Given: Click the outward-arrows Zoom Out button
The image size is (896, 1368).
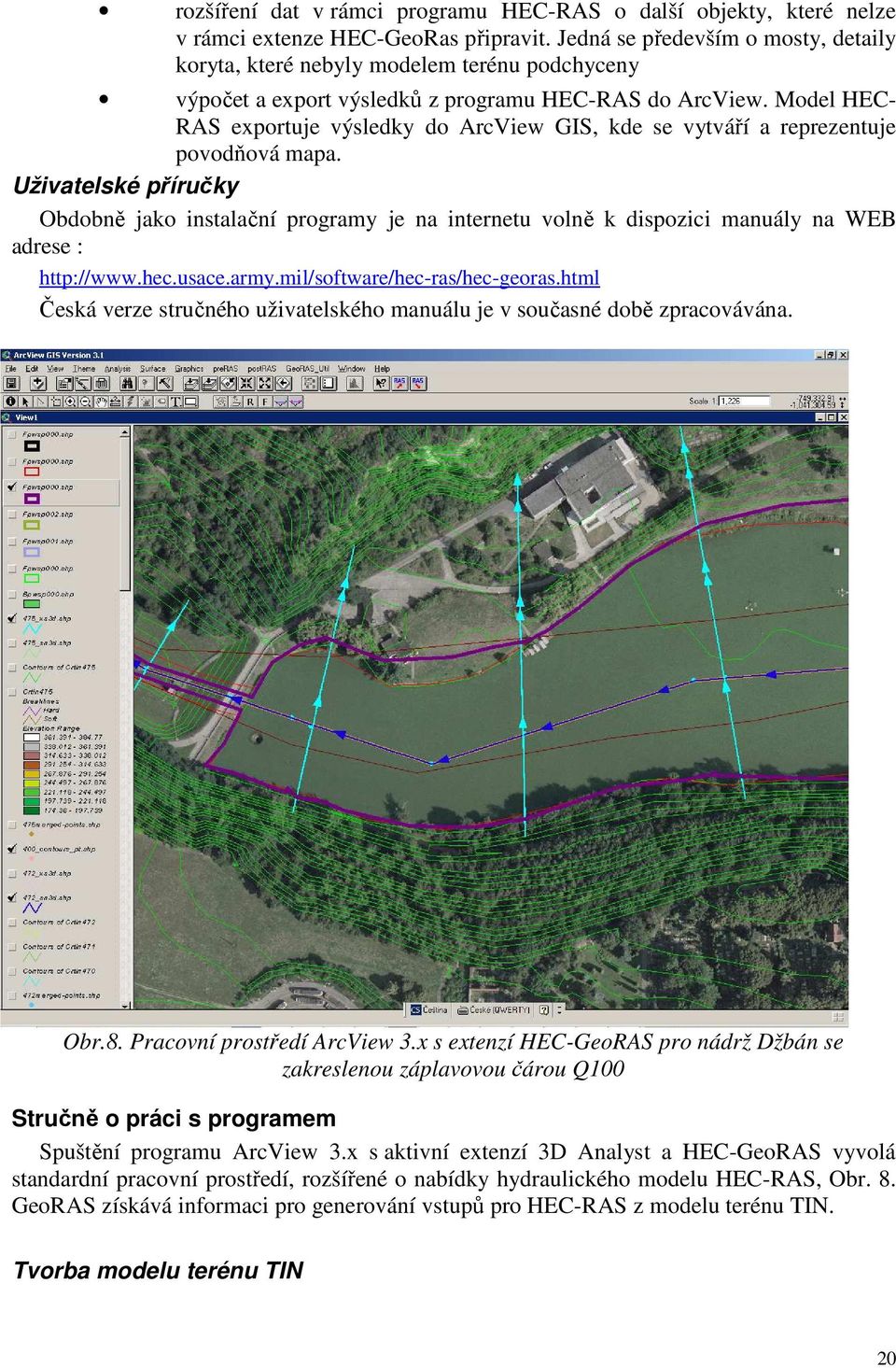Looking at the screenshot, I should click(265, 383).
